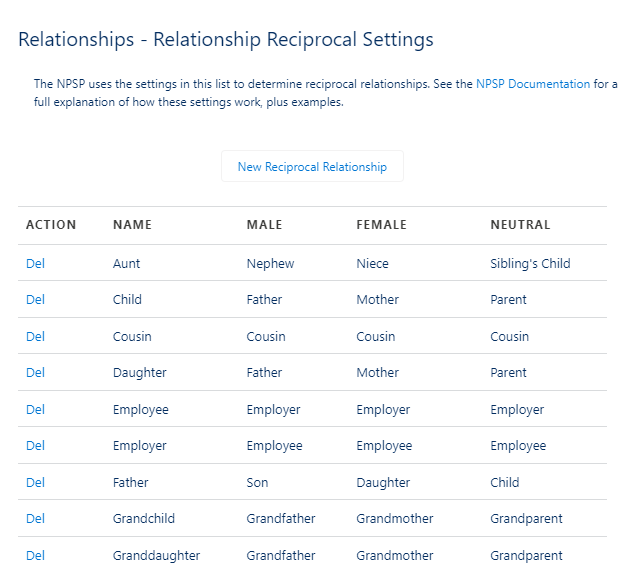Click the Neutral column header
This screenshot has width=629, height=572.
pyautogui.click(x=520, y=225)
